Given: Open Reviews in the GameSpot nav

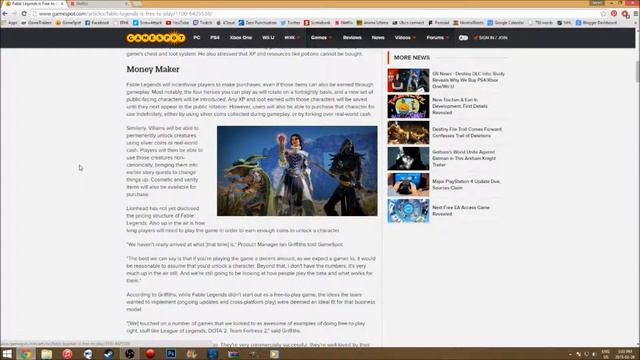Looking at the screenshot, I should [x=352, y=38].
